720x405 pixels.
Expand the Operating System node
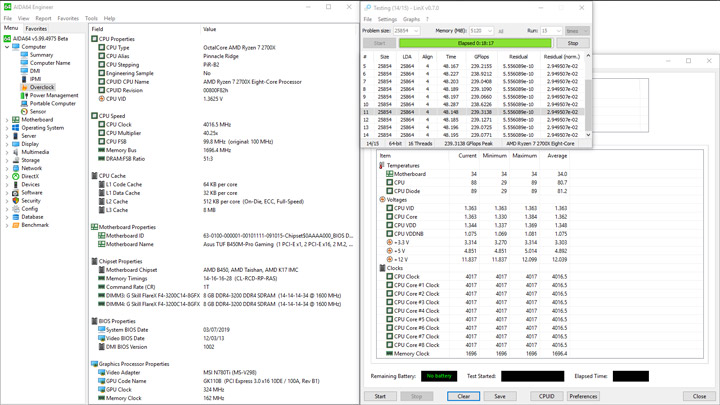click(x=7, y=128)
